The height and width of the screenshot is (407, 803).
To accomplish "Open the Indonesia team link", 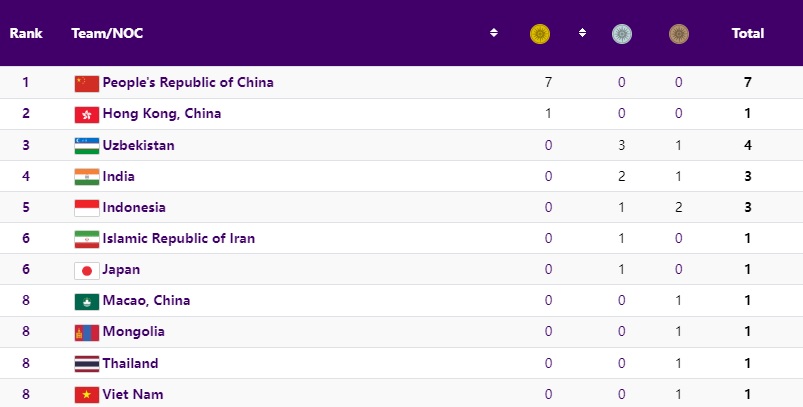I will 134,208.
